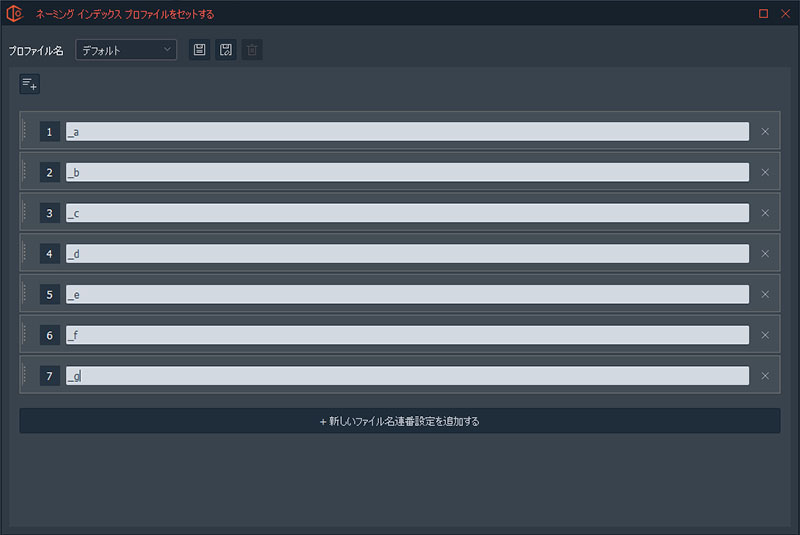800x535 pixels.
Task: Focus the _b index input field
Action: (407, 172)
